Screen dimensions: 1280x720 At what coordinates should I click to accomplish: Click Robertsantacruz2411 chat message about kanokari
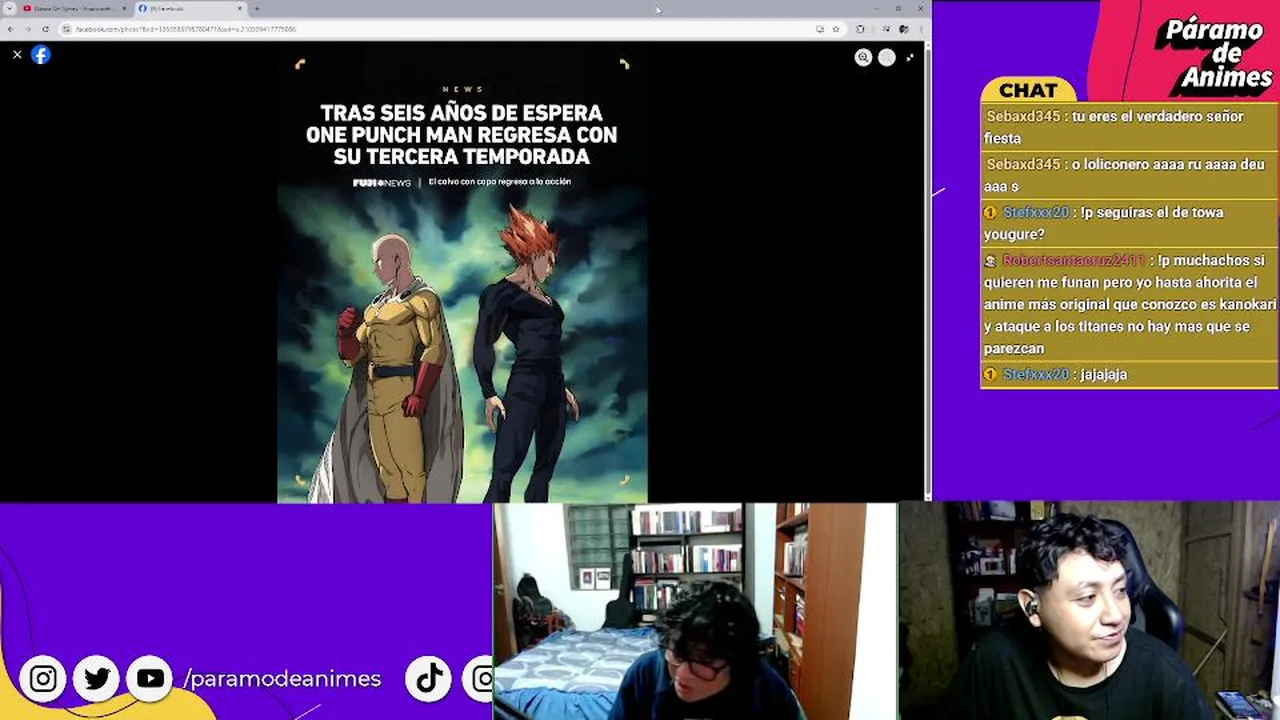click(1128, 304)
